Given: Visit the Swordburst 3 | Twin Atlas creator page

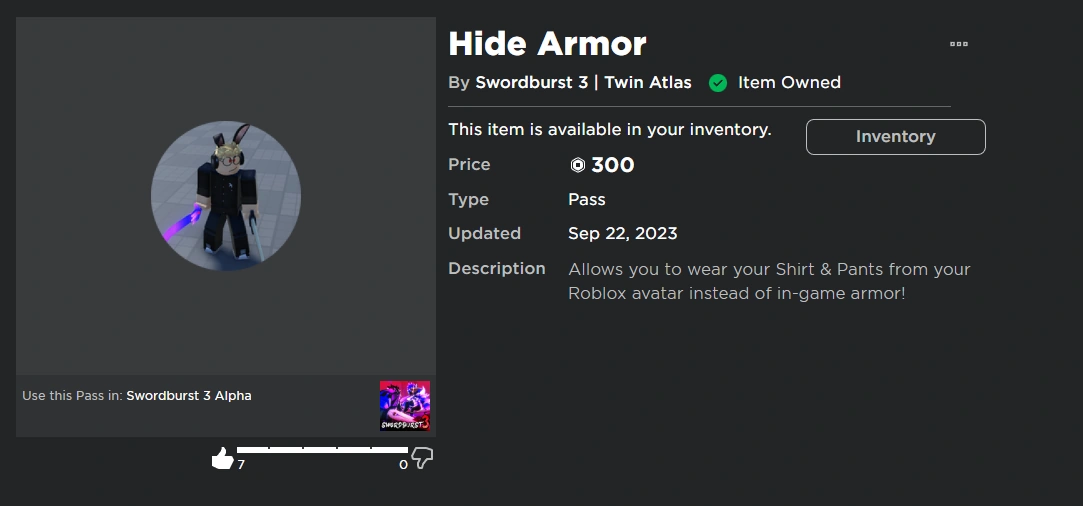Looking at the screenshot, I should [x=583, y=83].
